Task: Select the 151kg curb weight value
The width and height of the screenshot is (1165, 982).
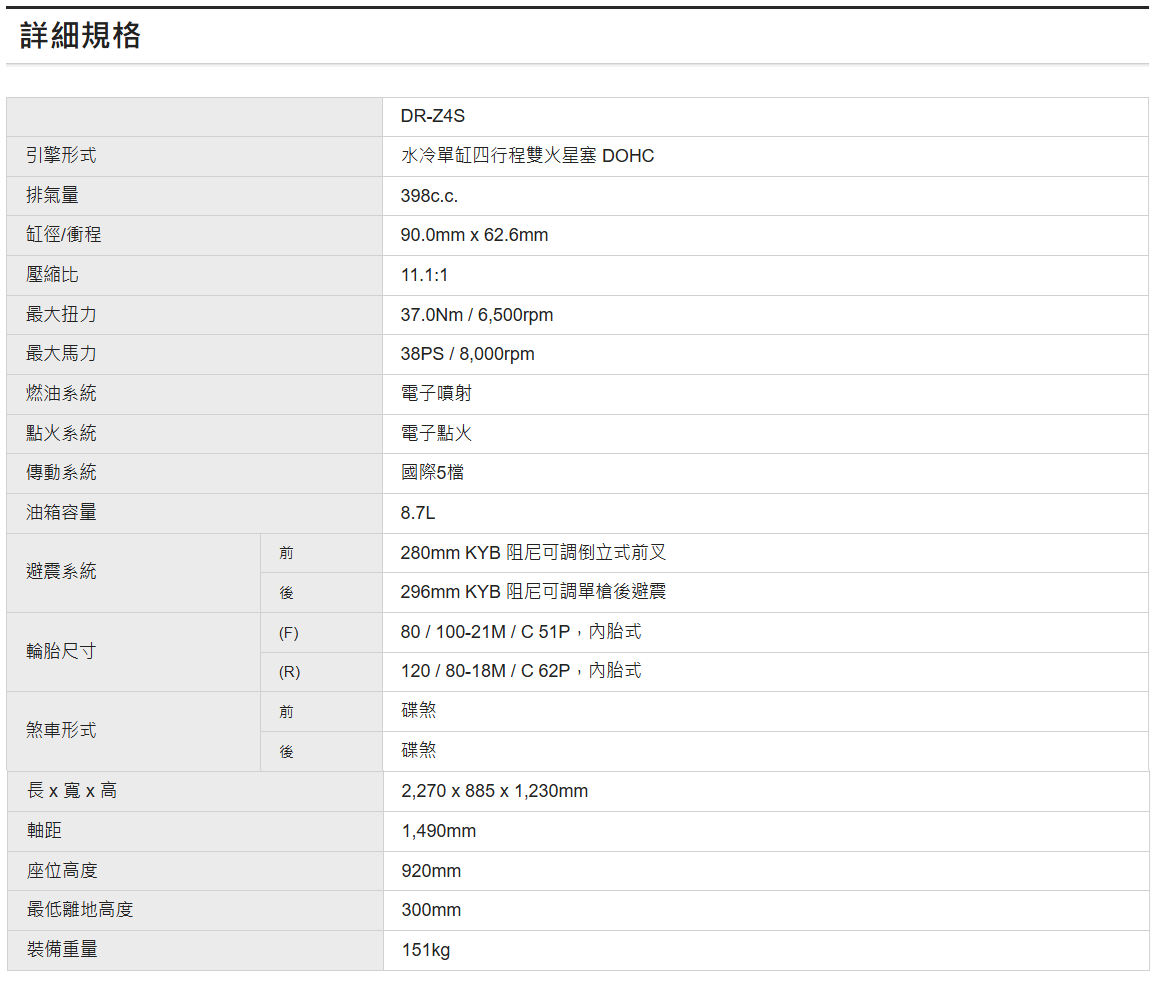Action: click(x=426, y=950)
